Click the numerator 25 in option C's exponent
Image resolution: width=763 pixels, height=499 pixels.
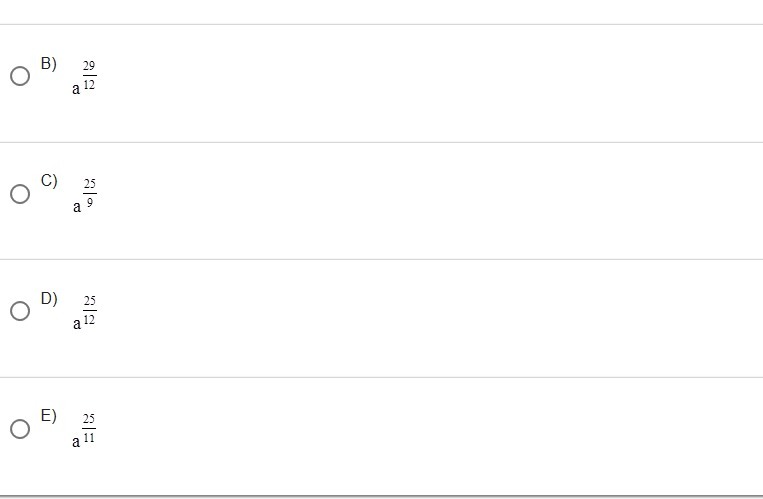[x=90, y=184]
